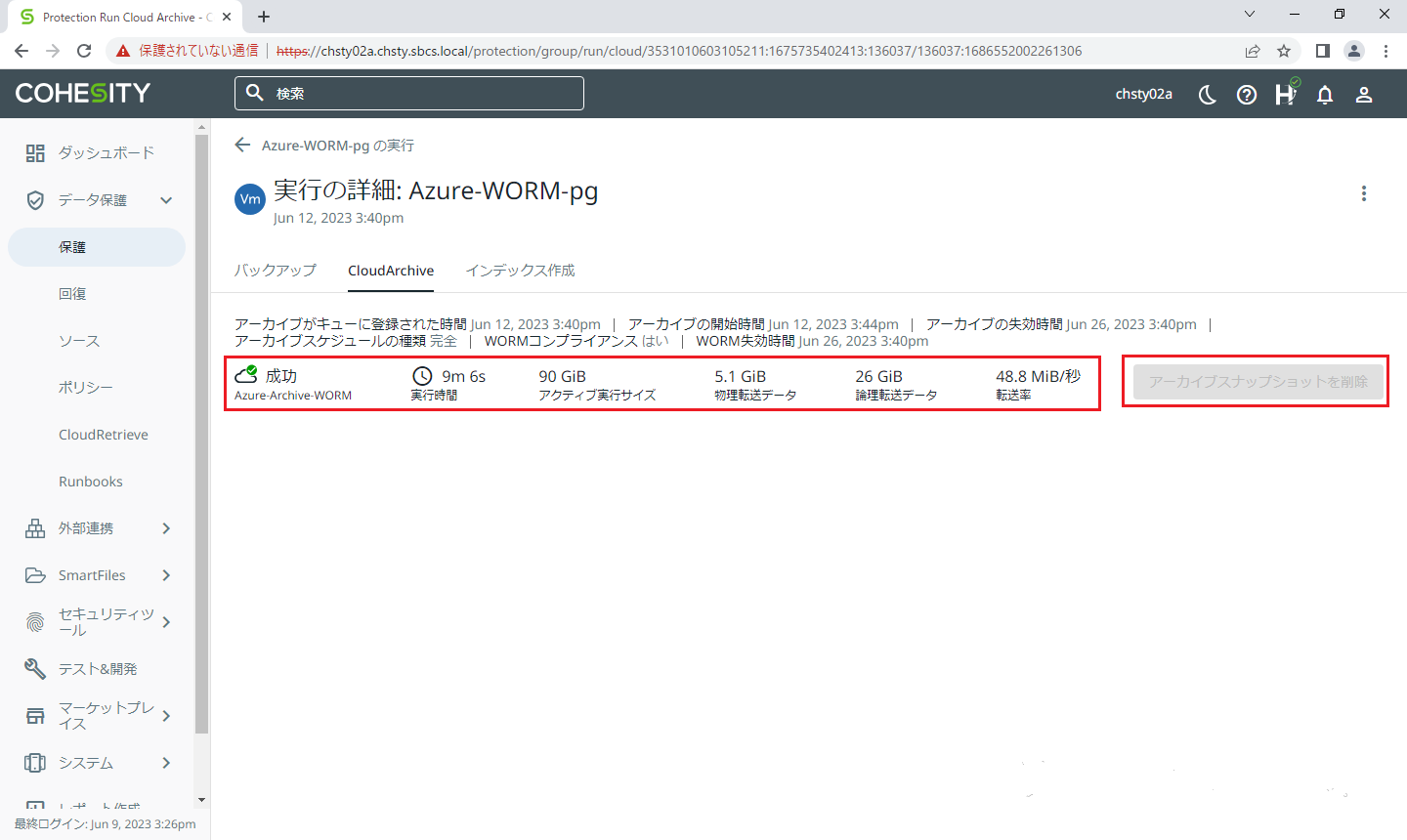Image resolution: width=1407 pixels, height=840 pixels.
Task: Select 保護 in the sidebar
Action: coord(97,247)
